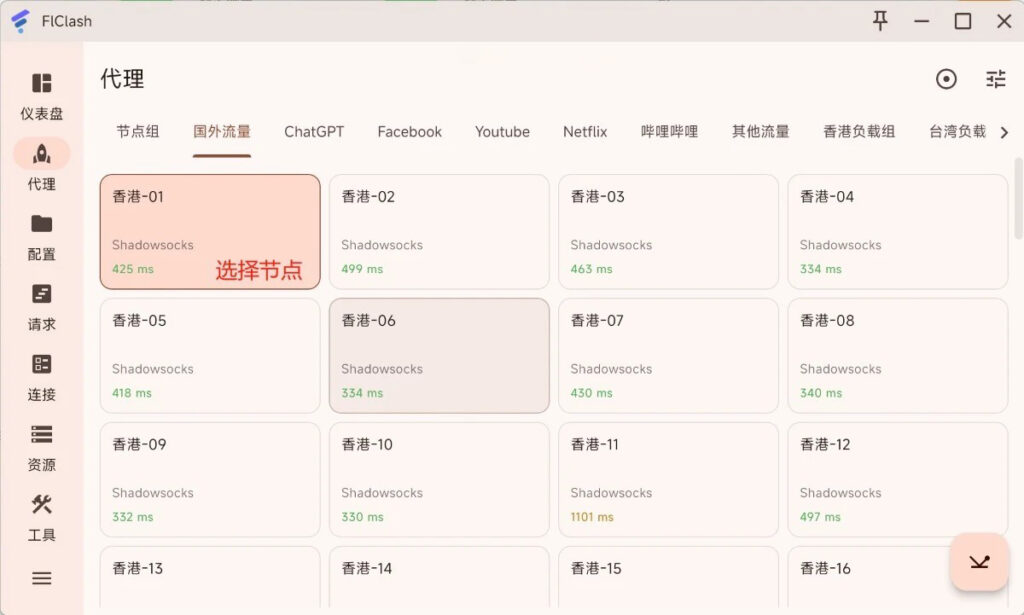Switch to the ChatGPT tab
The height and width of the screenshot is (615, 1024).
tap(314, 131)
